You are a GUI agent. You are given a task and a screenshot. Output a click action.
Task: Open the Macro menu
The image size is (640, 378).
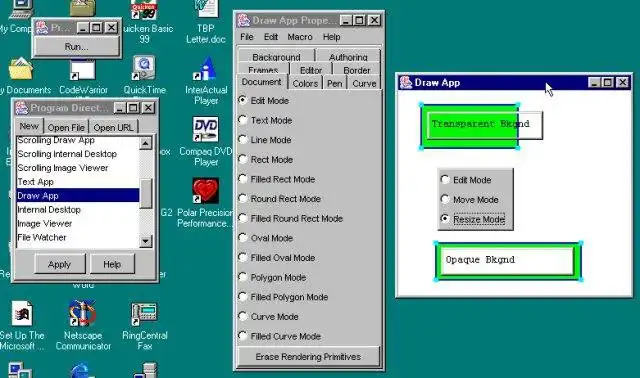(300, 37)
